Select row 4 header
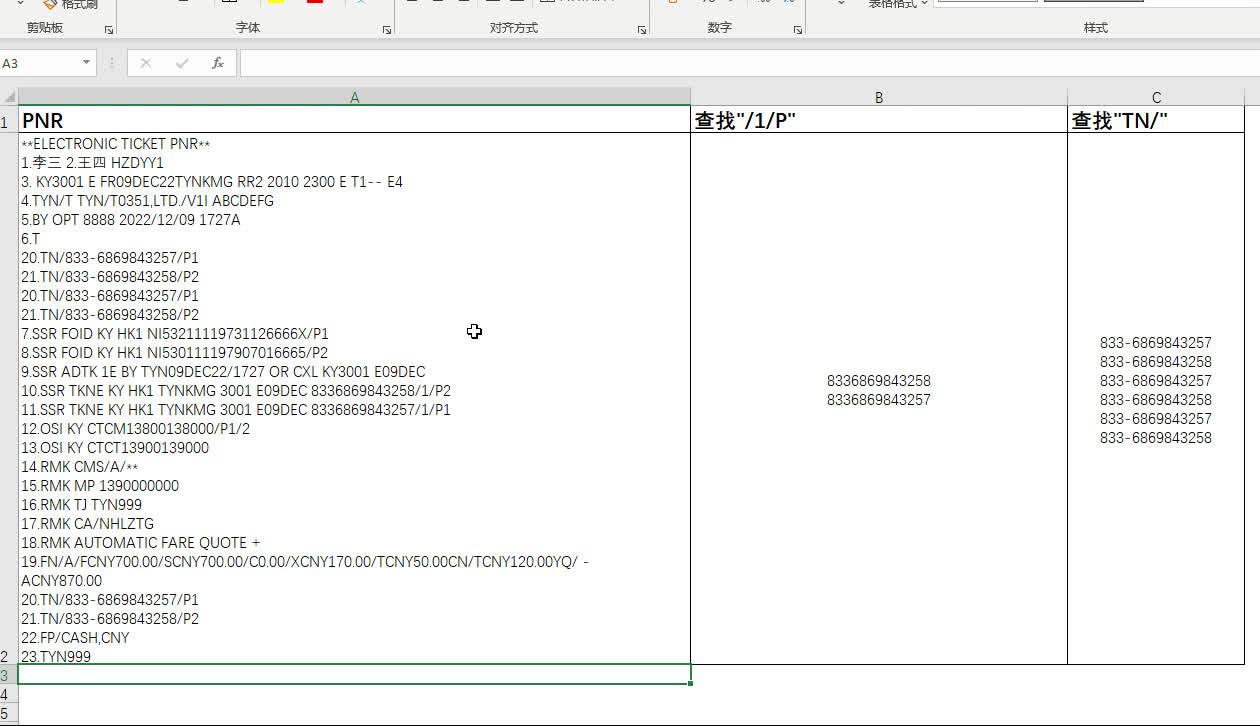 tap(9, 694)
